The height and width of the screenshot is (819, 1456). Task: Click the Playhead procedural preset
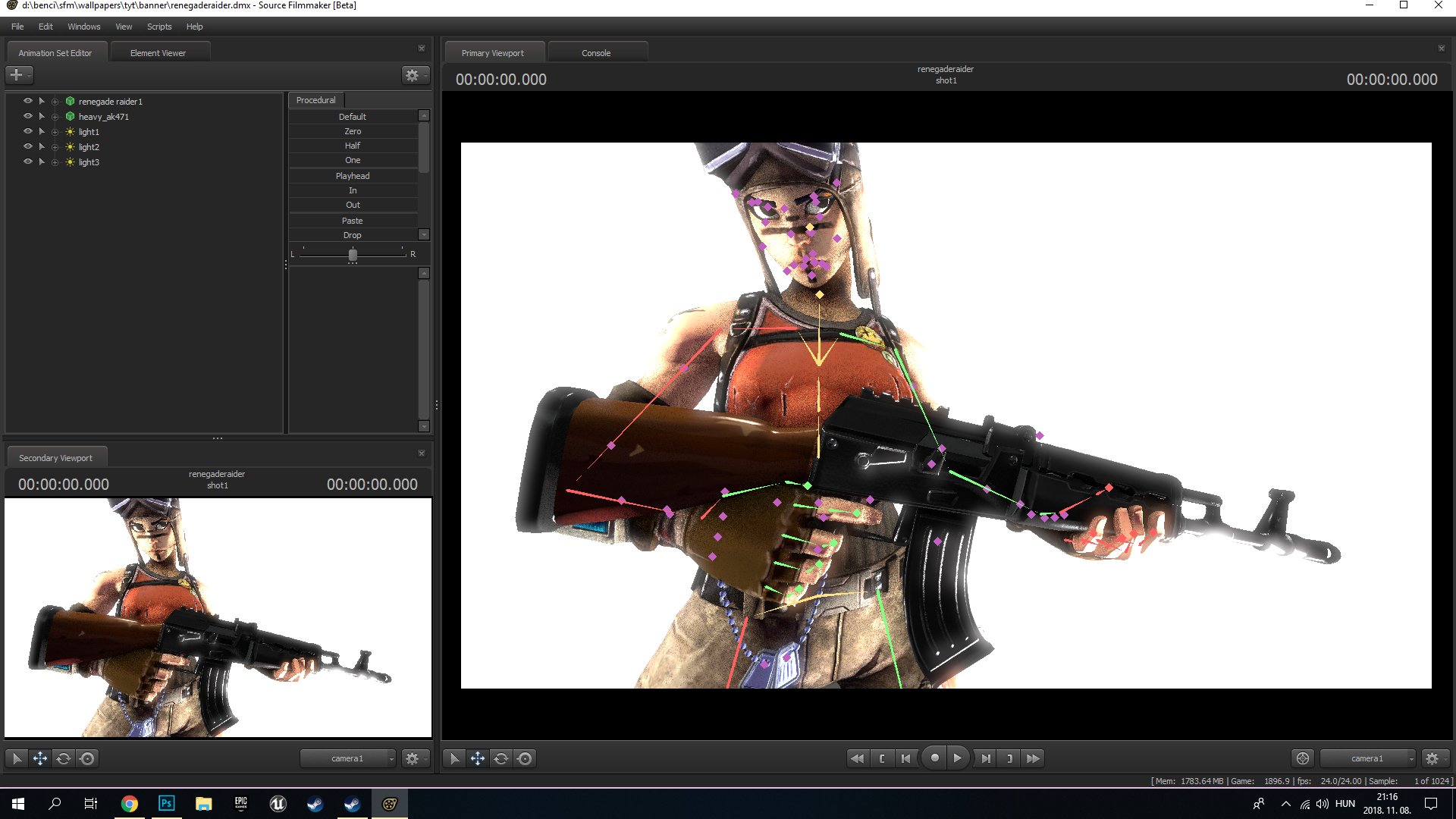pyautogui.click(x=353, y=176)
